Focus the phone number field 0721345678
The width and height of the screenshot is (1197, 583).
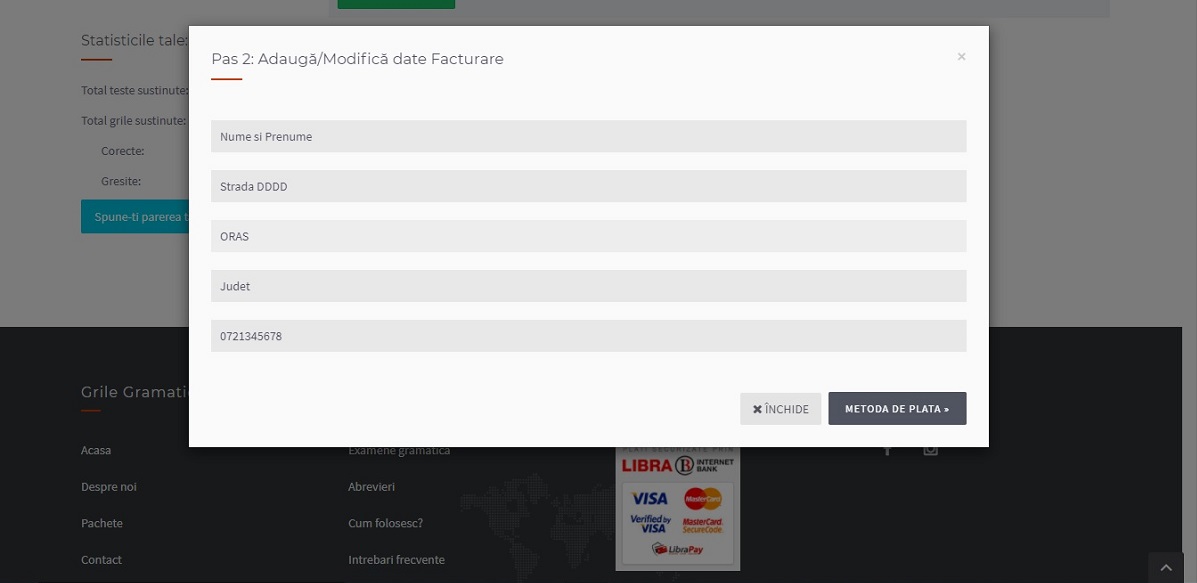tap(588, 336)
